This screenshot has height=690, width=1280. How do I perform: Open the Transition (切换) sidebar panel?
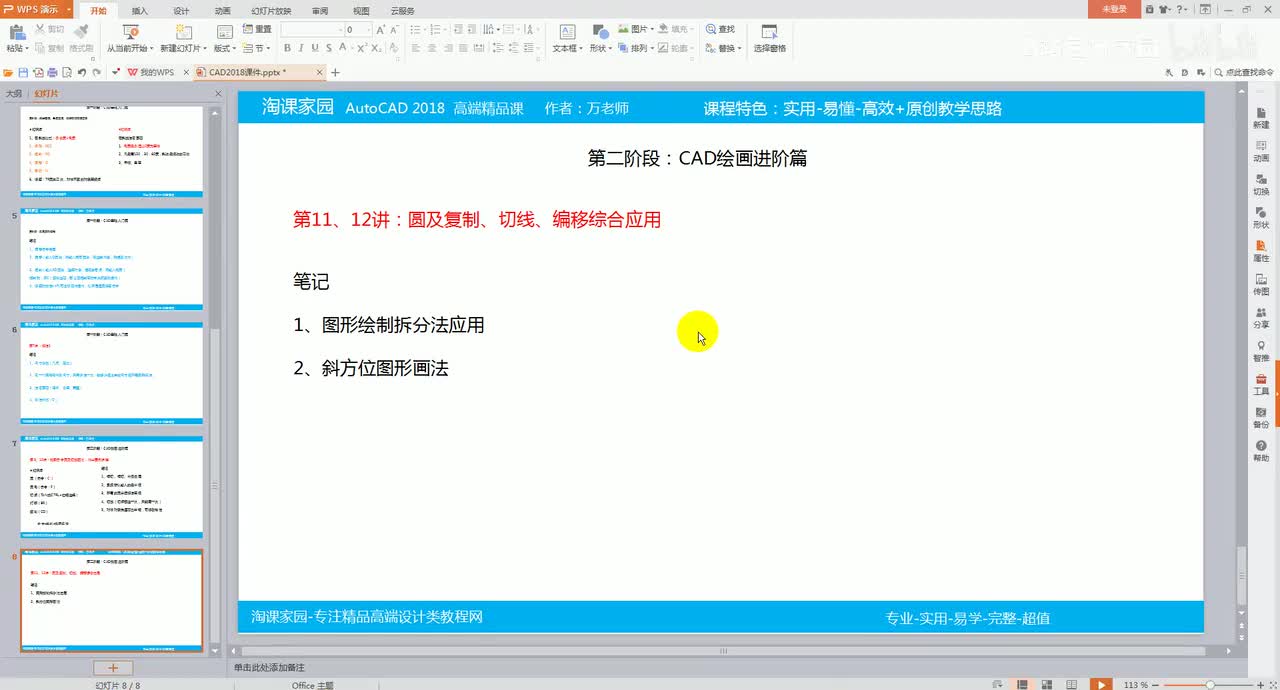pyautogui.click(x=1261, y=183)
